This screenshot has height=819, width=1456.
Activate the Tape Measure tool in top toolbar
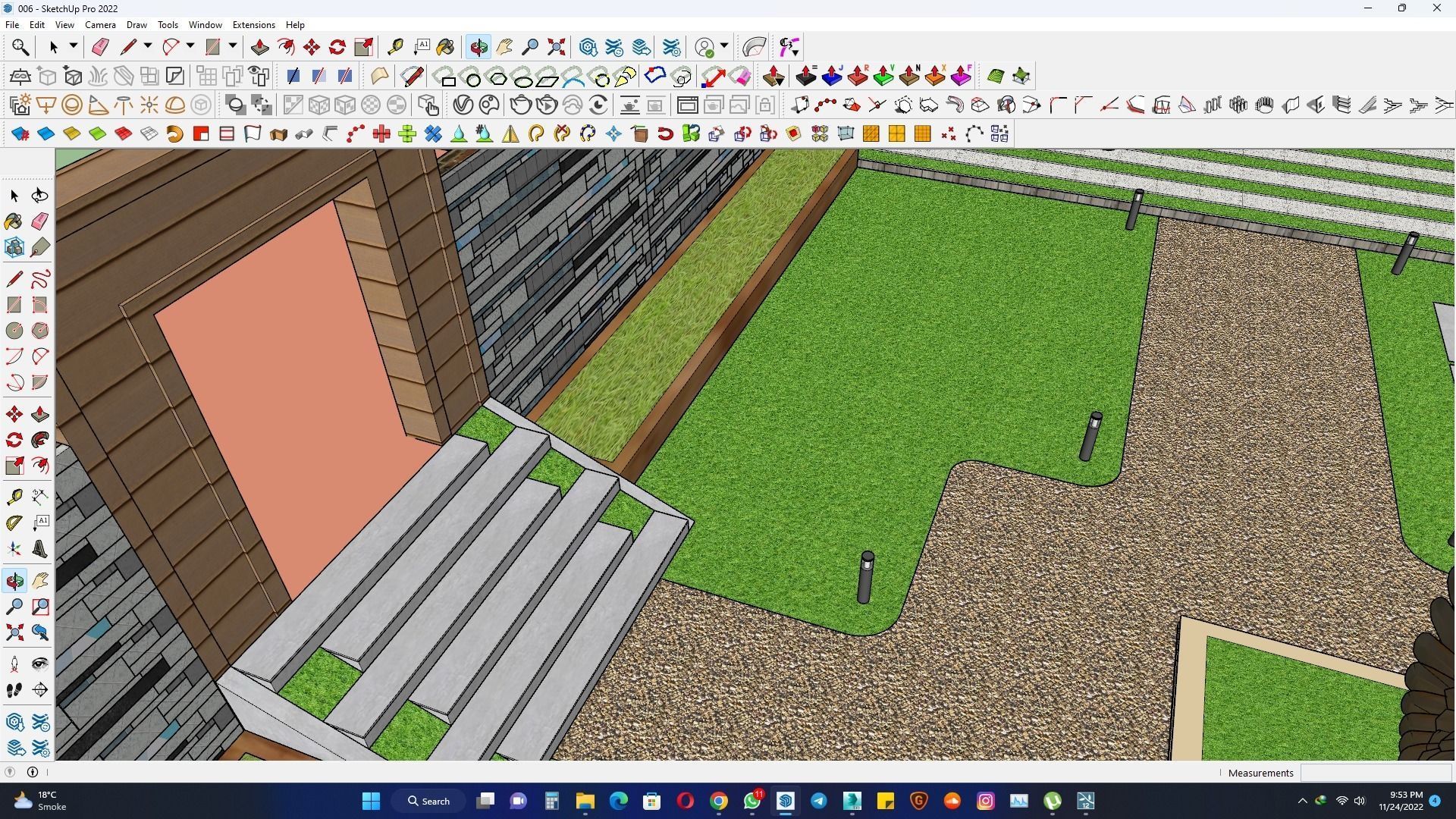click(395, 47)
